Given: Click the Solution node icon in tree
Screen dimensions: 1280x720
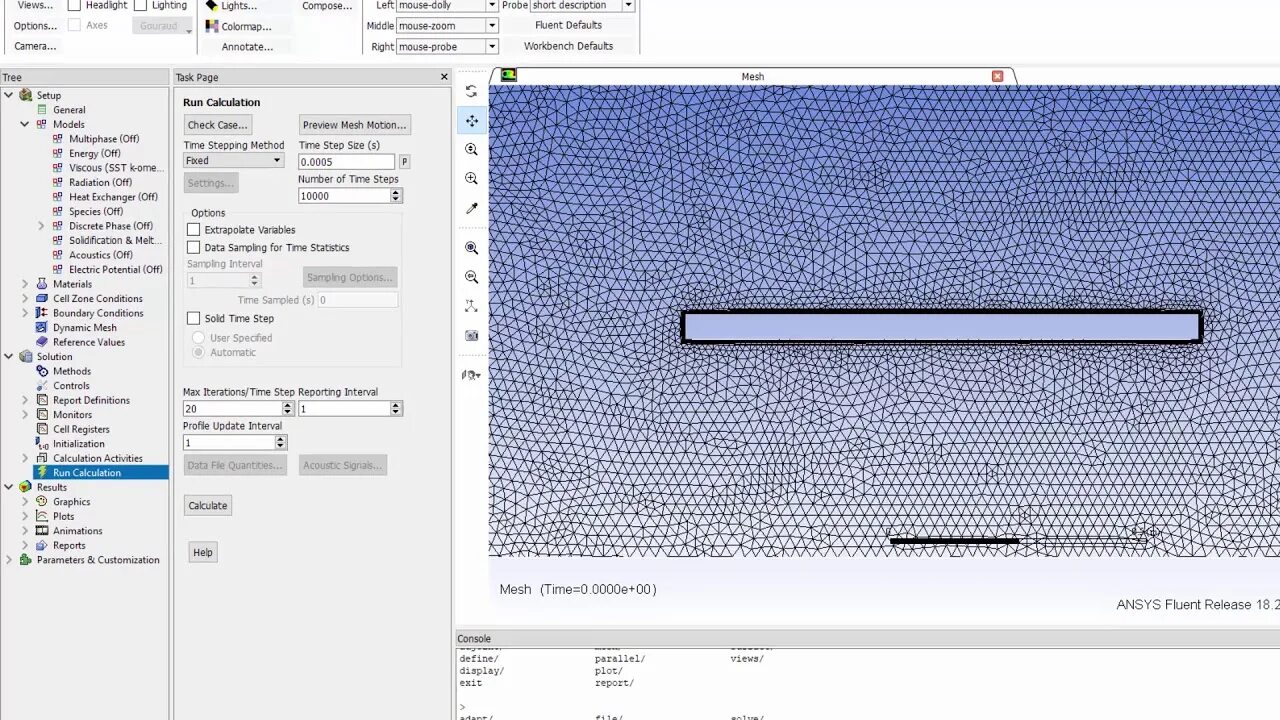Looking at the screenshot, I should point(26,356).
